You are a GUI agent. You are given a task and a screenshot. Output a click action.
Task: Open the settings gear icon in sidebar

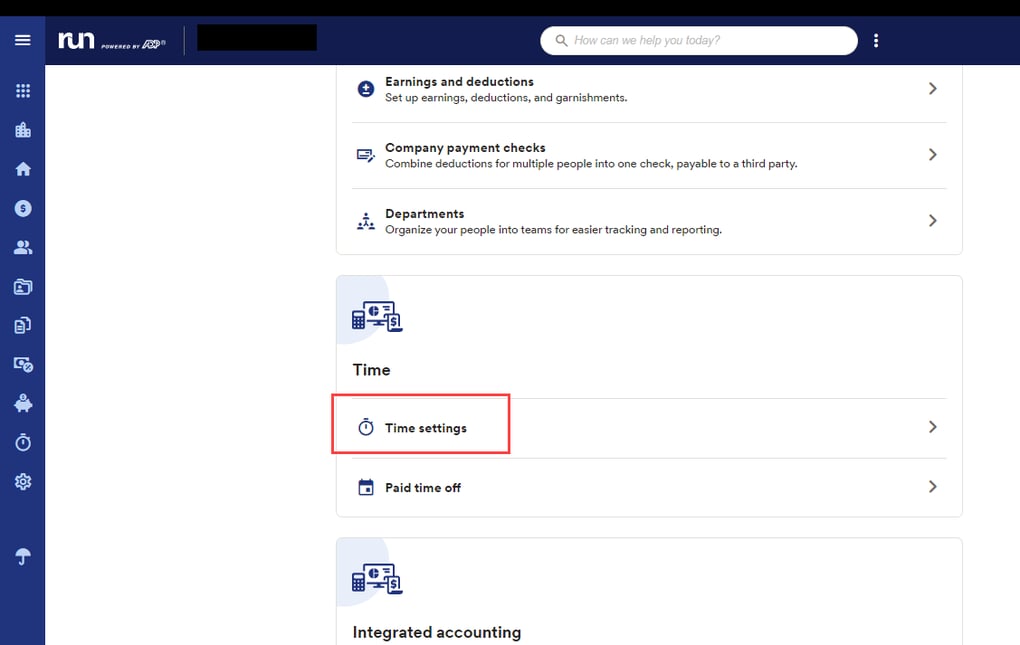(23, 482)
